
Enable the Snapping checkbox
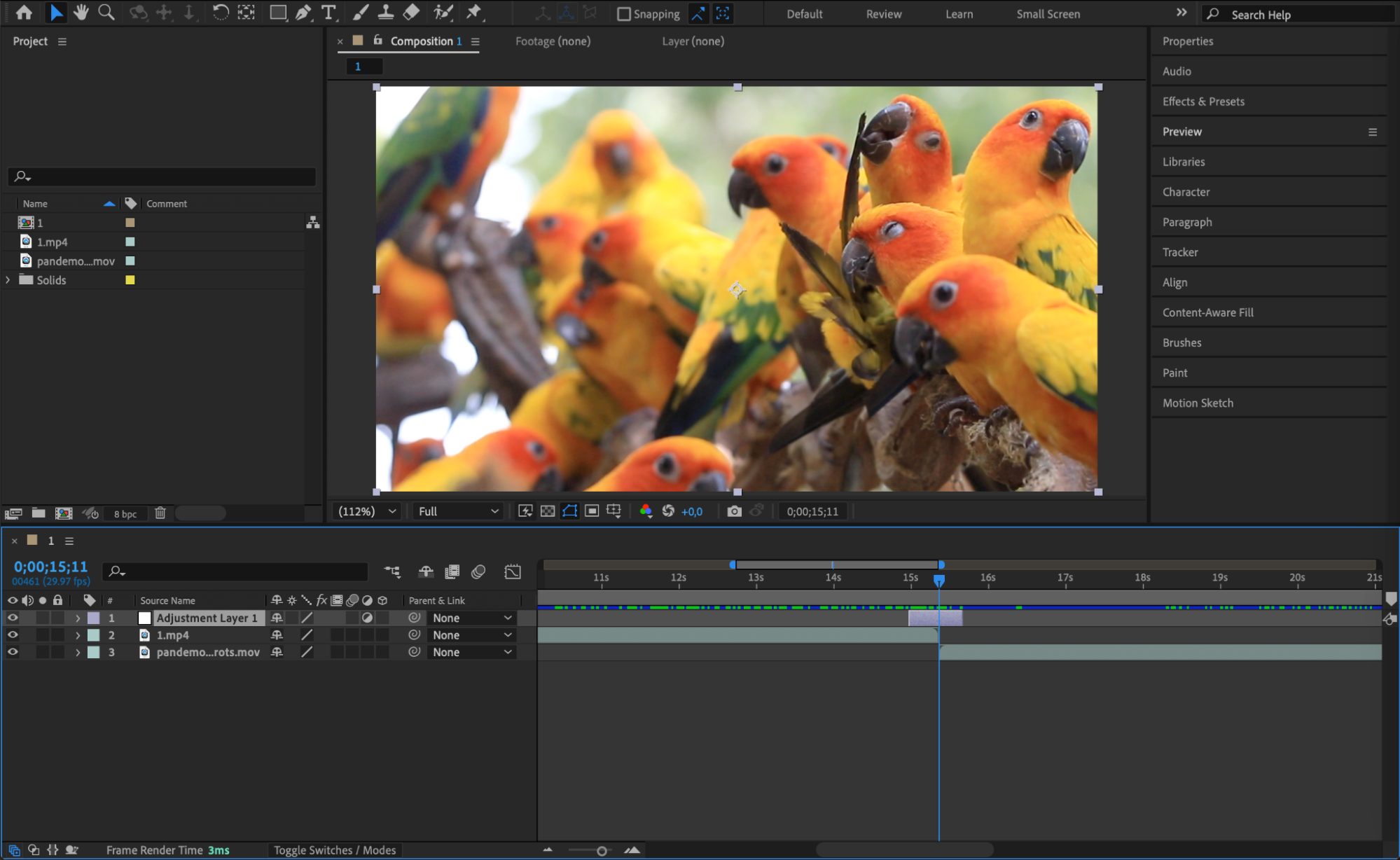click(623, 14)
